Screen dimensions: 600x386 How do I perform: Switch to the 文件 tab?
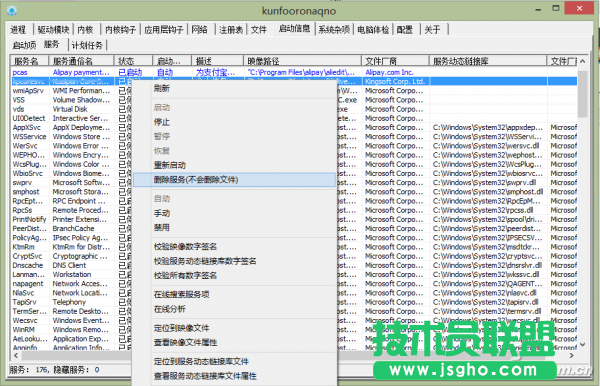click(259, 30)
